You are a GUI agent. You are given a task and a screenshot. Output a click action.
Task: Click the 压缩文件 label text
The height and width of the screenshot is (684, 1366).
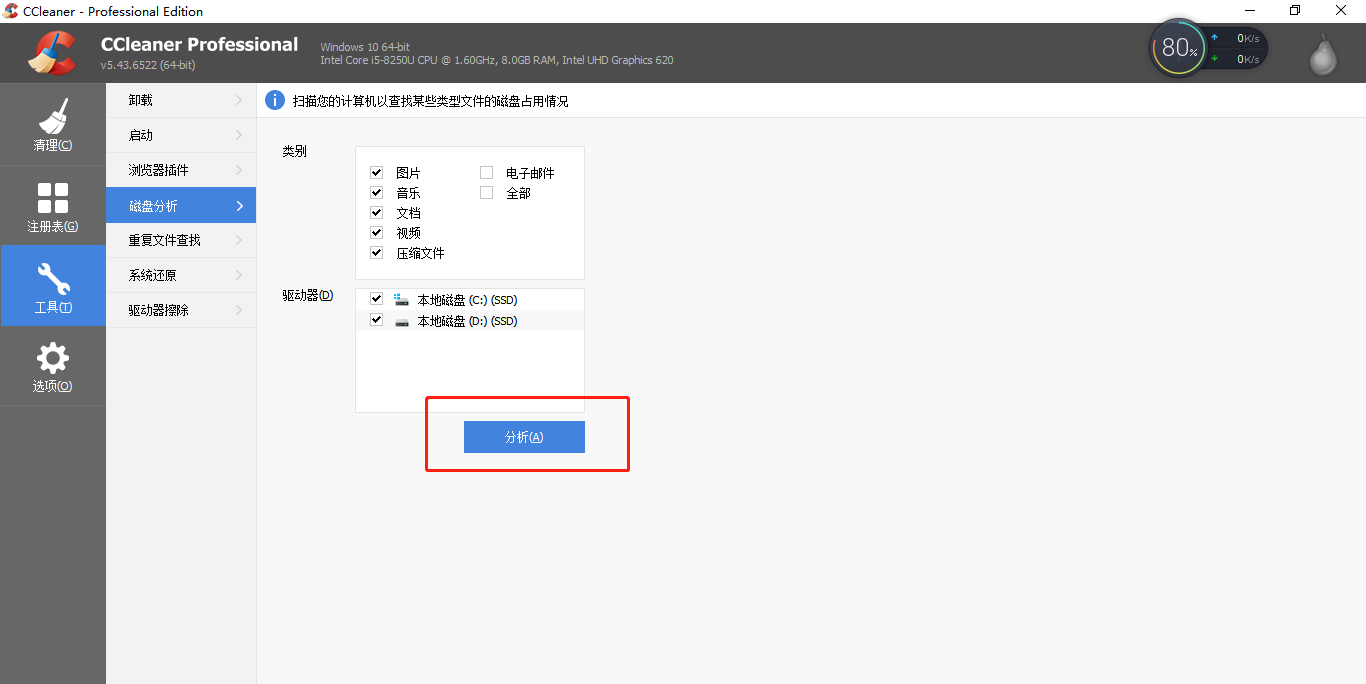click(x=420, y=253)
